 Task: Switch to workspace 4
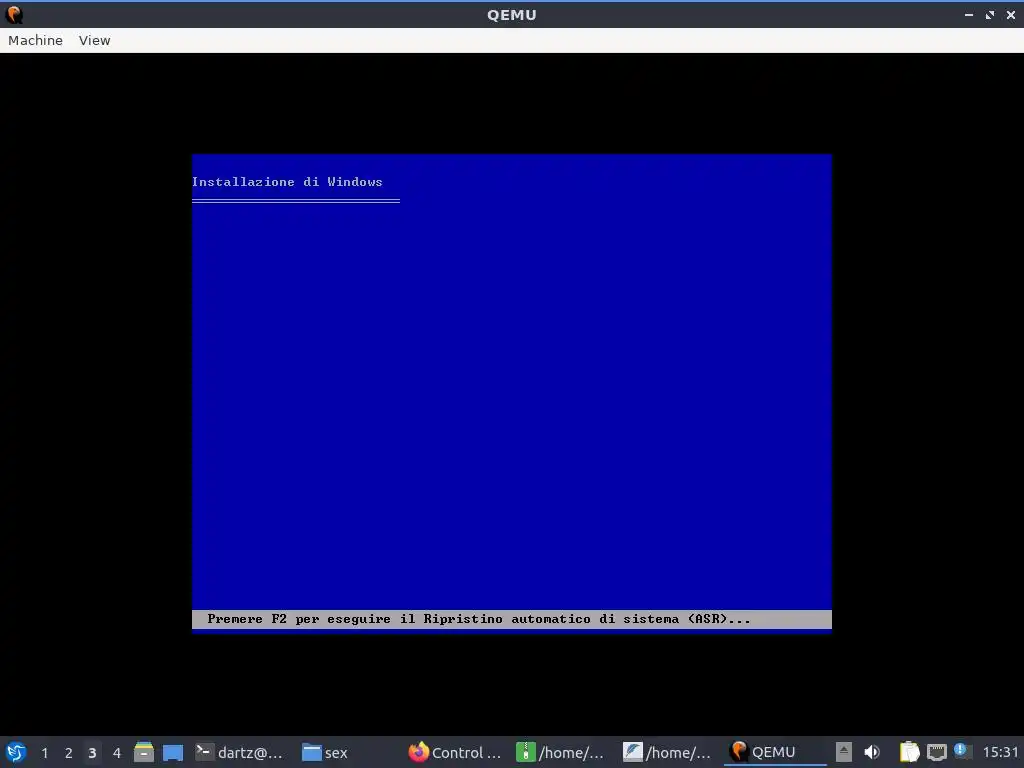click(117, 753)
